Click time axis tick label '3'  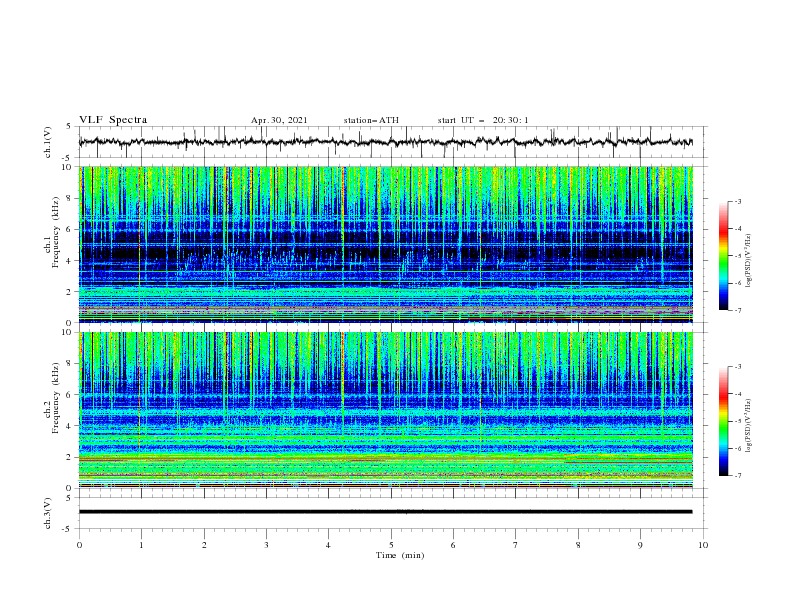[x=266, y=545]
